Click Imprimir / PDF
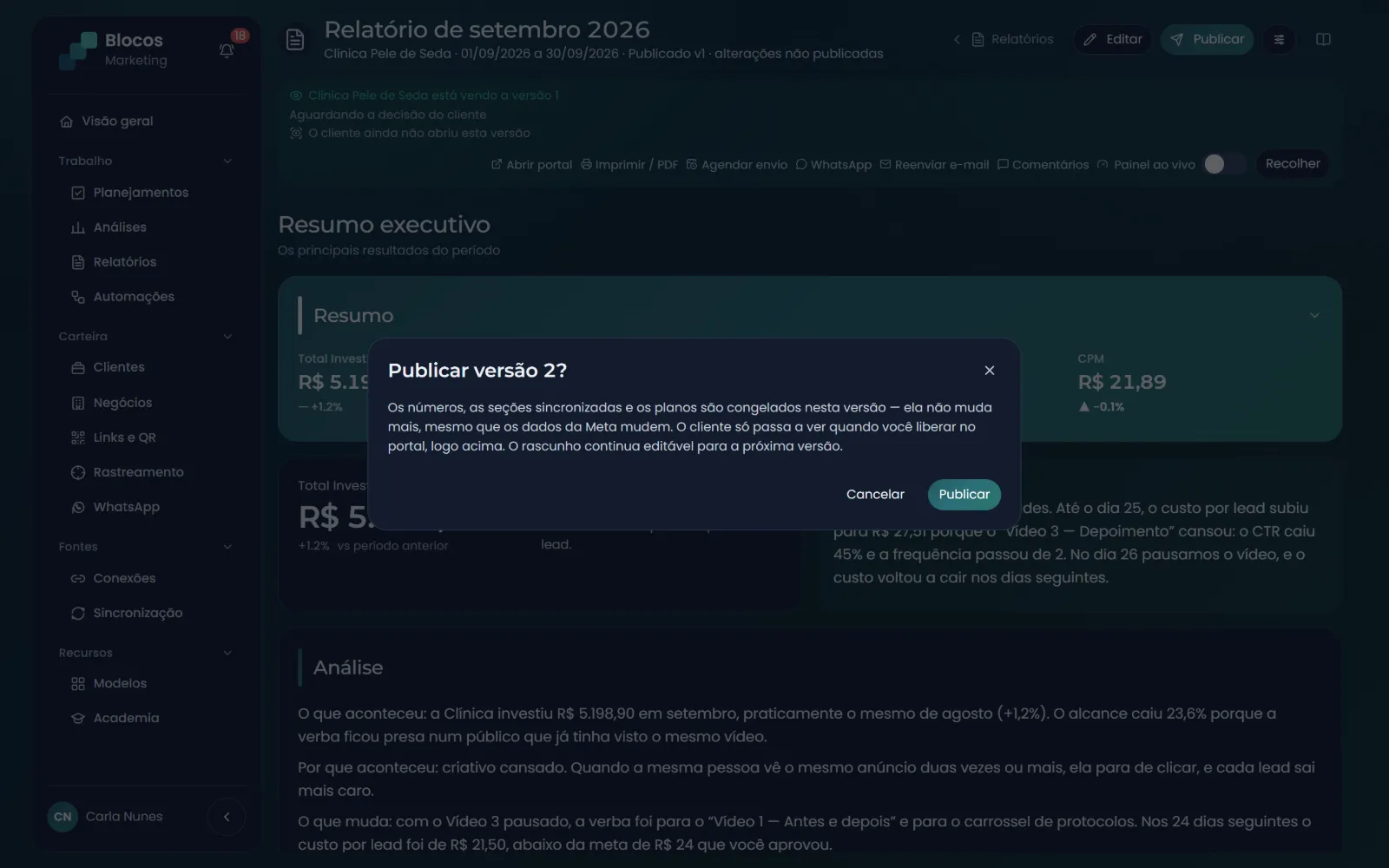Viewport: 1389px width, 868px height. 629,164
